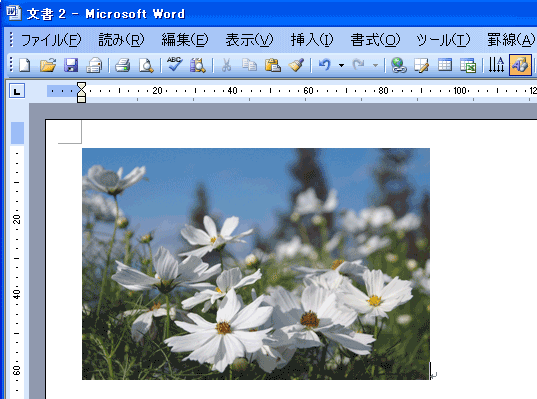Click the tab stop type selector
537x399 pixels.
tap(17, 91)
